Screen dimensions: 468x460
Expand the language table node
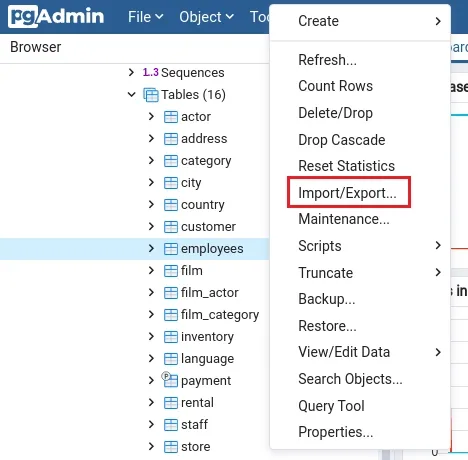click(x=151, y=358)
